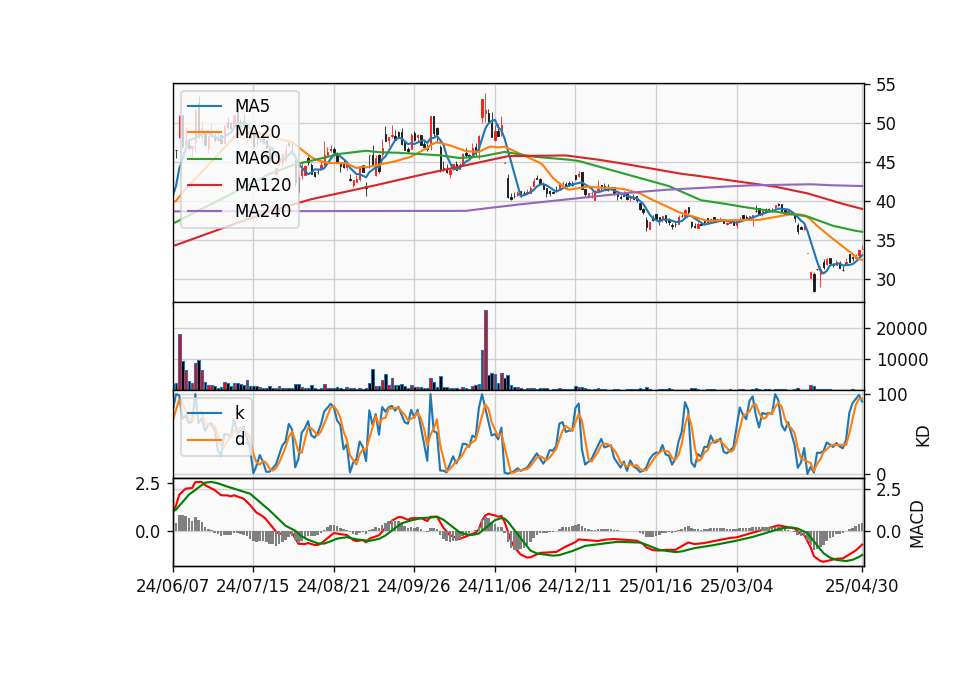Click the 24/11/06 date axis label
The width and height of the screenshot is (960, 690).
(x=495, y=586)
